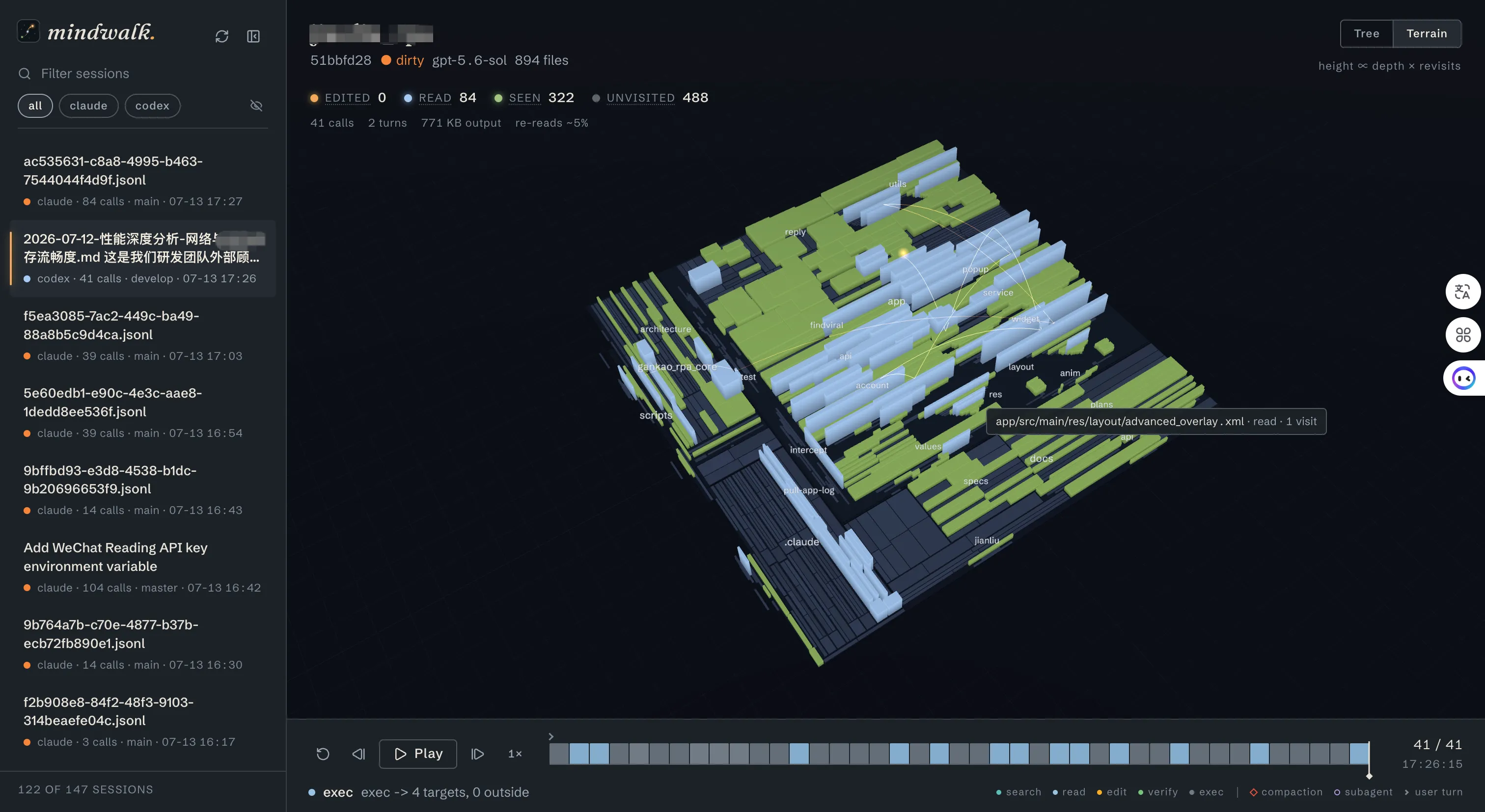Select the 'claude' filter chip
The height and width of the screenshot is (812, 1485).
(89, 106)
